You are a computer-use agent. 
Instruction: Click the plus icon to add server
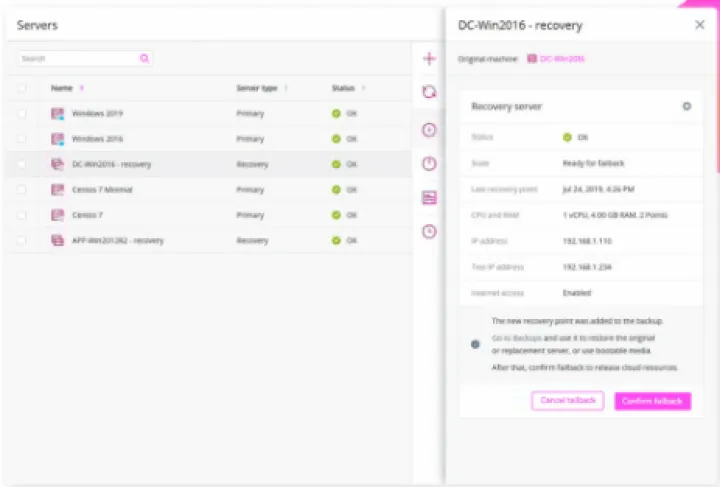pos(429,59)
